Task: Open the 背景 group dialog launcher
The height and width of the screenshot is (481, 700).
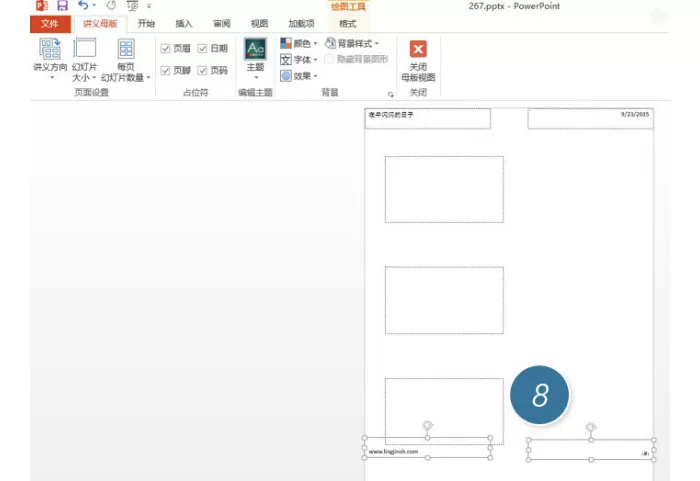Action: pyautogui.click(x=391, y=95)
